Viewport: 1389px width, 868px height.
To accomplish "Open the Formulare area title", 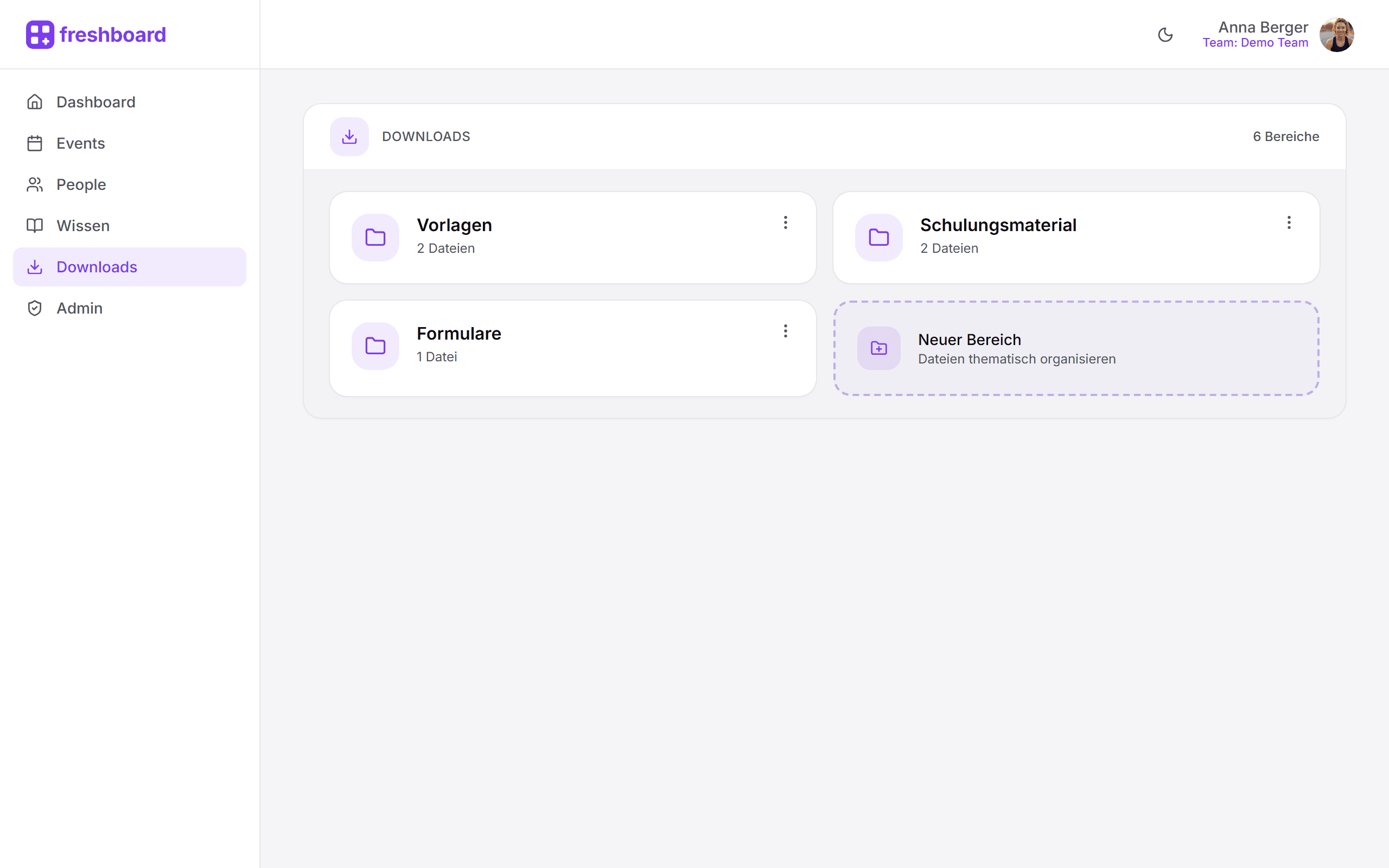I will point(458,334).
